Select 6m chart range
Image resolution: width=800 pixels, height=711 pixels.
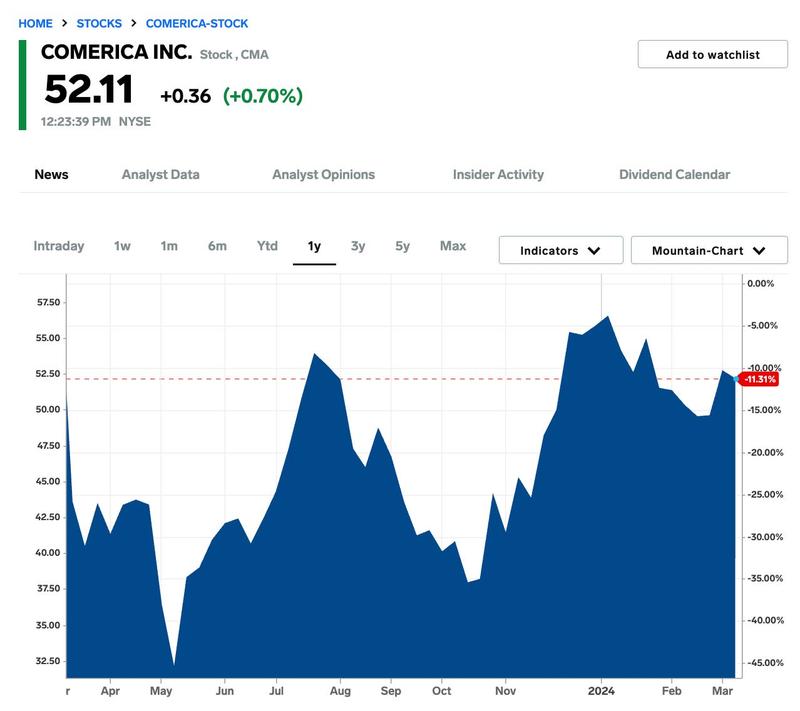[217, 246]
